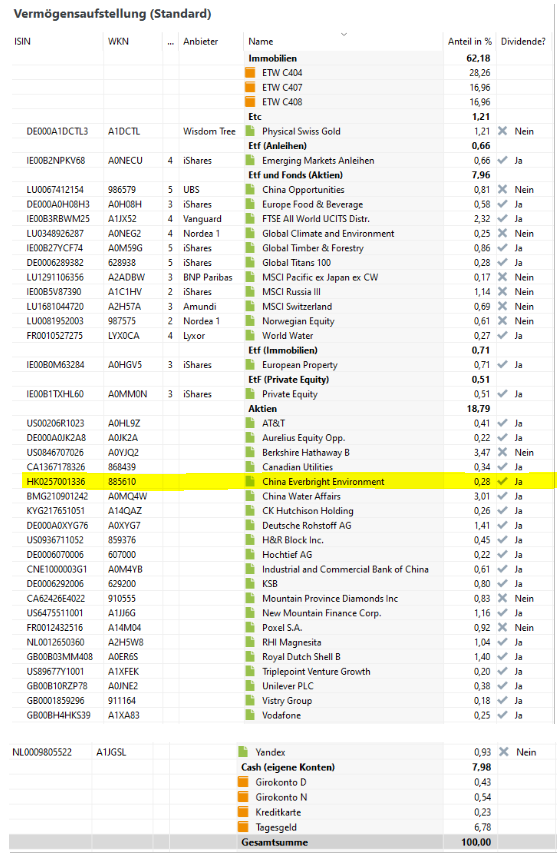Viewport: 557px width, 854px height.
Task: Click the 3,47 percentage of Berkshire Hathaway
Action: [x=482, y=452]
